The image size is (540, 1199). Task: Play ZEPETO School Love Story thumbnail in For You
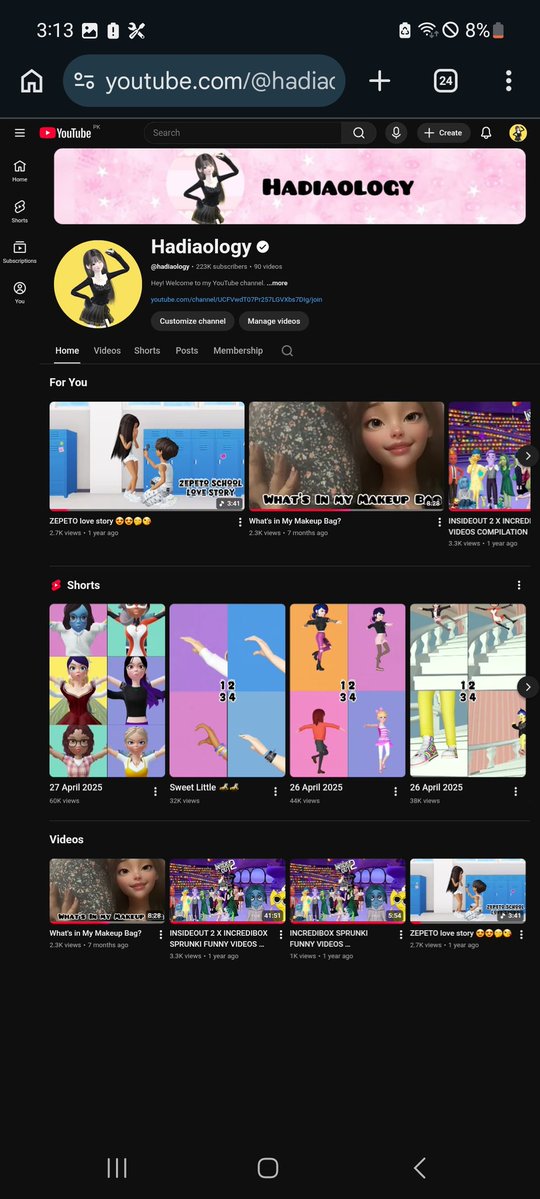pyautogui.click(x=147, y=456)
